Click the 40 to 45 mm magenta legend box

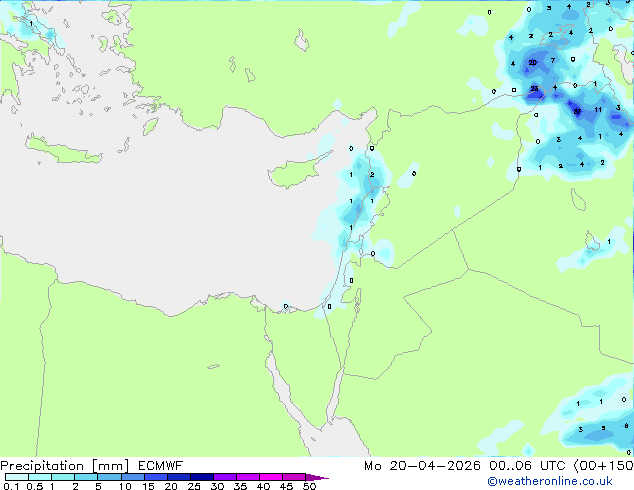point(271,477)
